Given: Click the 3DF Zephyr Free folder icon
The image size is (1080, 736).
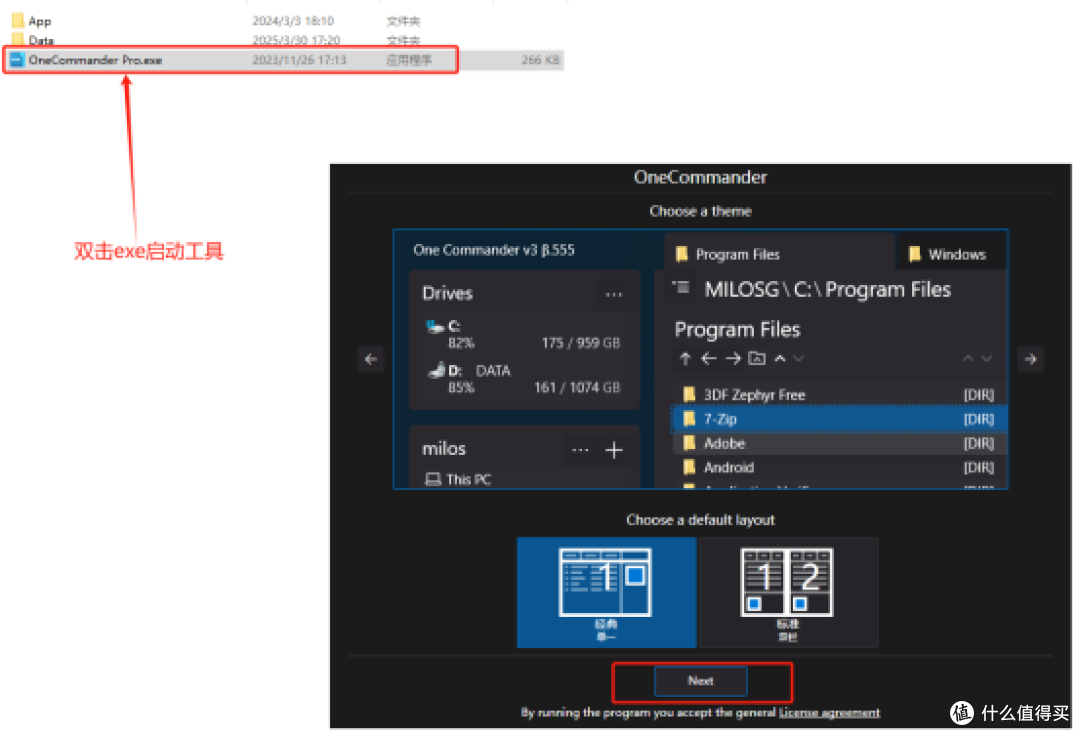Looking at the screenshot, I should click(689, 395).
